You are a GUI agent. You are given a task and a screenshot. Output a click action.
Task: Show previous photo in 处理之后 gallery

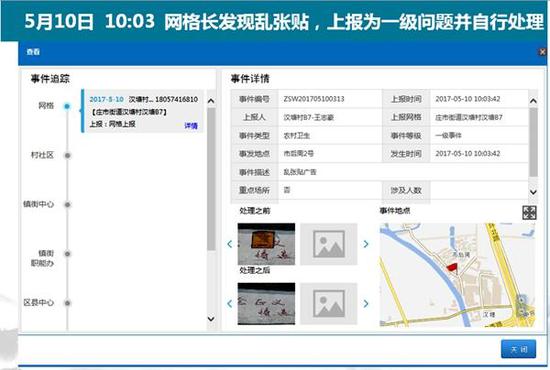(230, 303)
